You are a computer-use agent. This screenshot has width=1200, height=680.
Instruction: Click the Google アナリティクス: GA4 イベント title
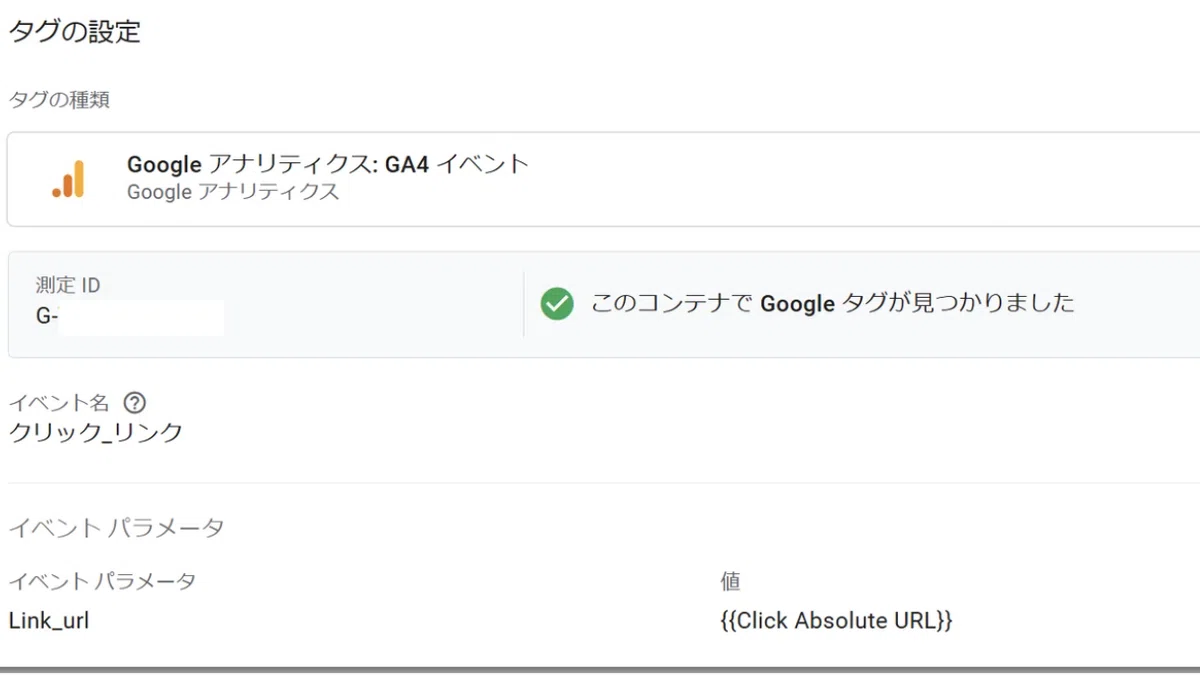click(328, 164)
